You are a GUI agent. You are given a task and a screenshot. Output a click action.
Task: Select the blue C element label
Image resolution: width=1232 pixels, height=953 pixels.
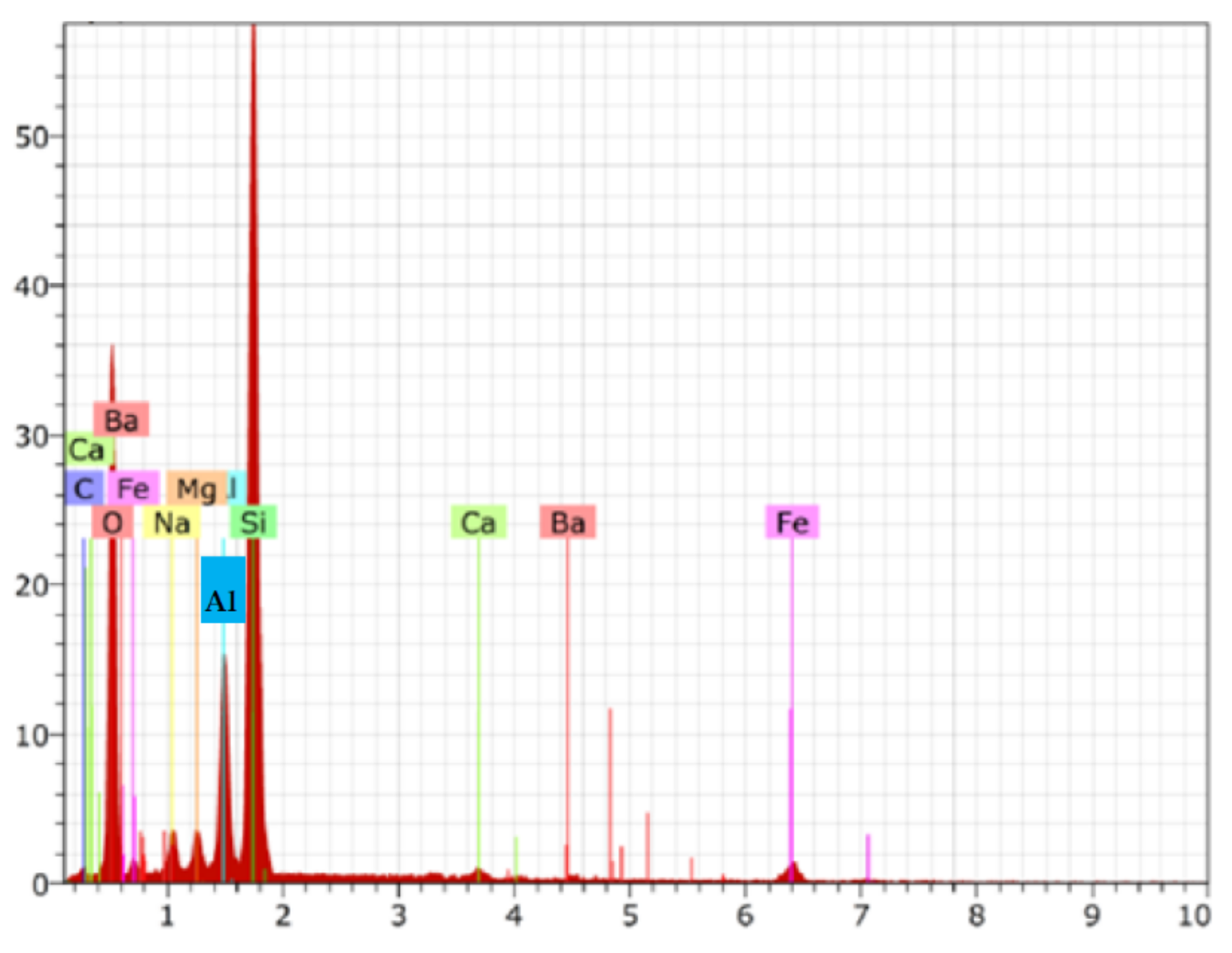[x=83, y=488]
